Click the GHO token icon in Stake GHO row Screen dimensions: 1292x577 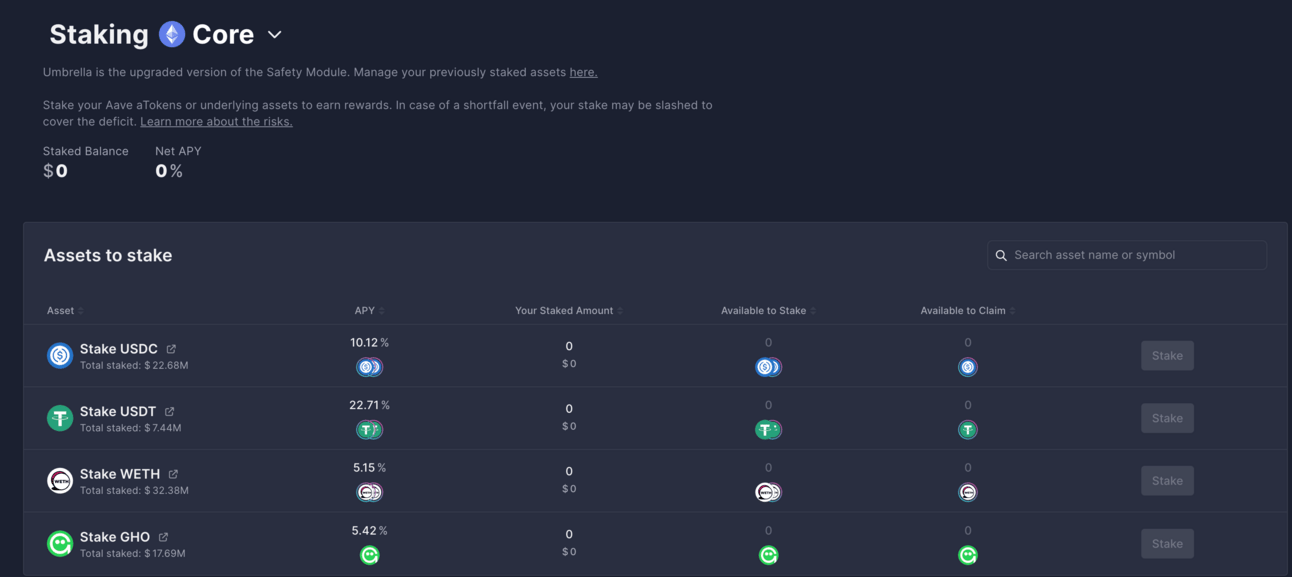[60, 543]
